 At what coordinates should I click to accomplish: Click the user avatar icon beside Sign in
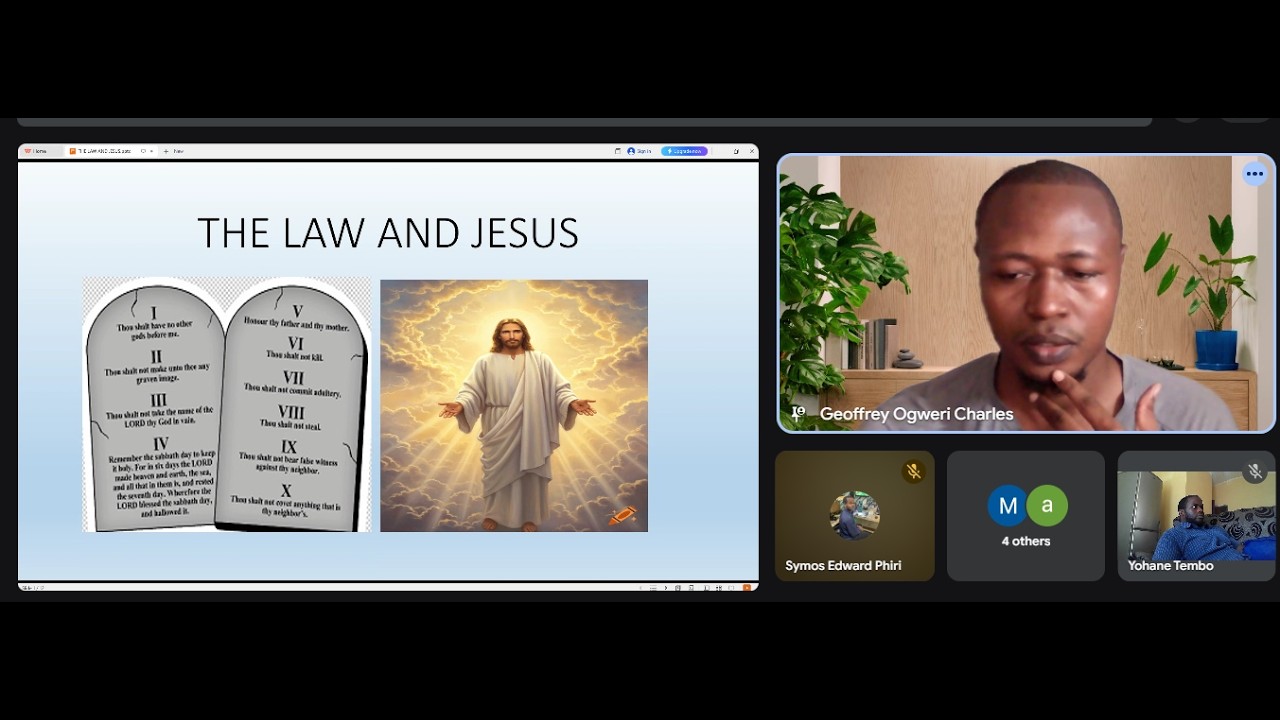pos(631,151)
